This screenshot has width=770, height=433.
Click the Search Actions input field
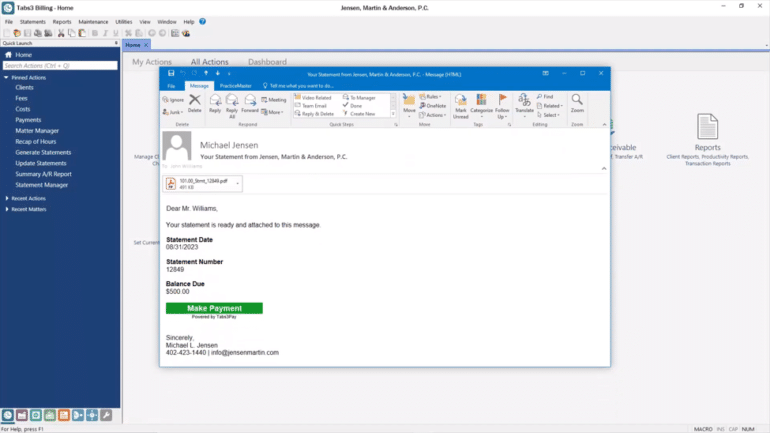point(60,65)
